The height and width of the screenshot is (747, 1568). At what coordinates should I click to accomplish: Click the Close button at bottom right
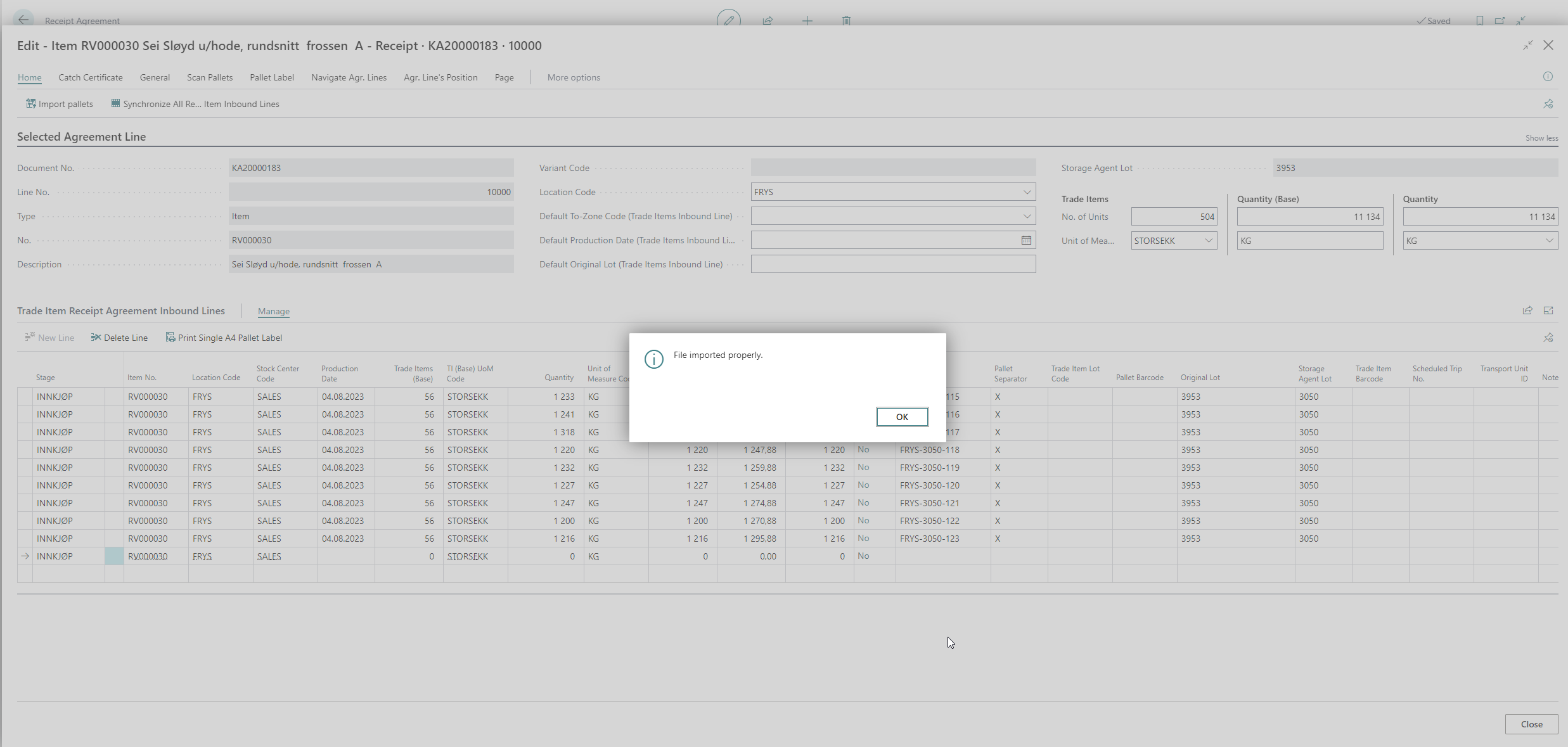click(x=1531, y=724)
